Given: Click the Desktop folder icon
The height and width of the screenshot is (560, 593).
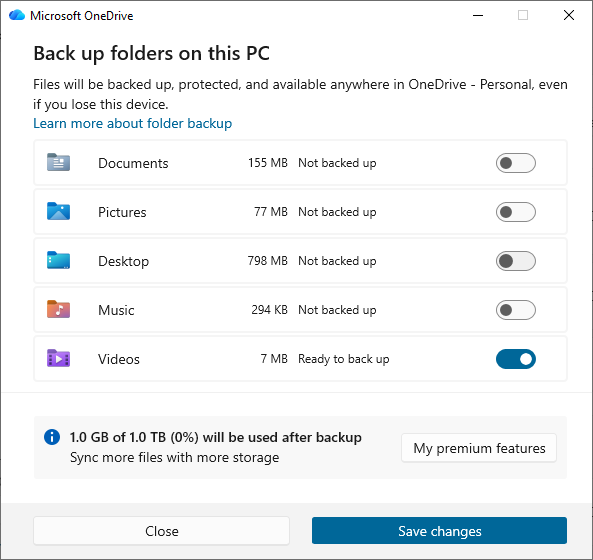Looking at the screenshot, I should [x=58, y=260].
